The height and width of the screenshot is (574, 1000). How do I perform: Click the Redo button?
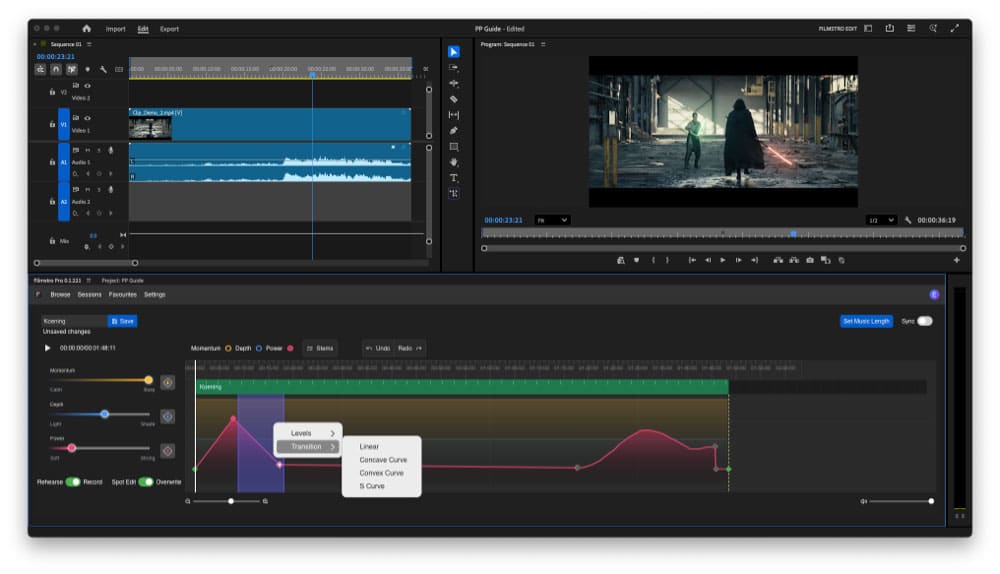tap(410, 348)
